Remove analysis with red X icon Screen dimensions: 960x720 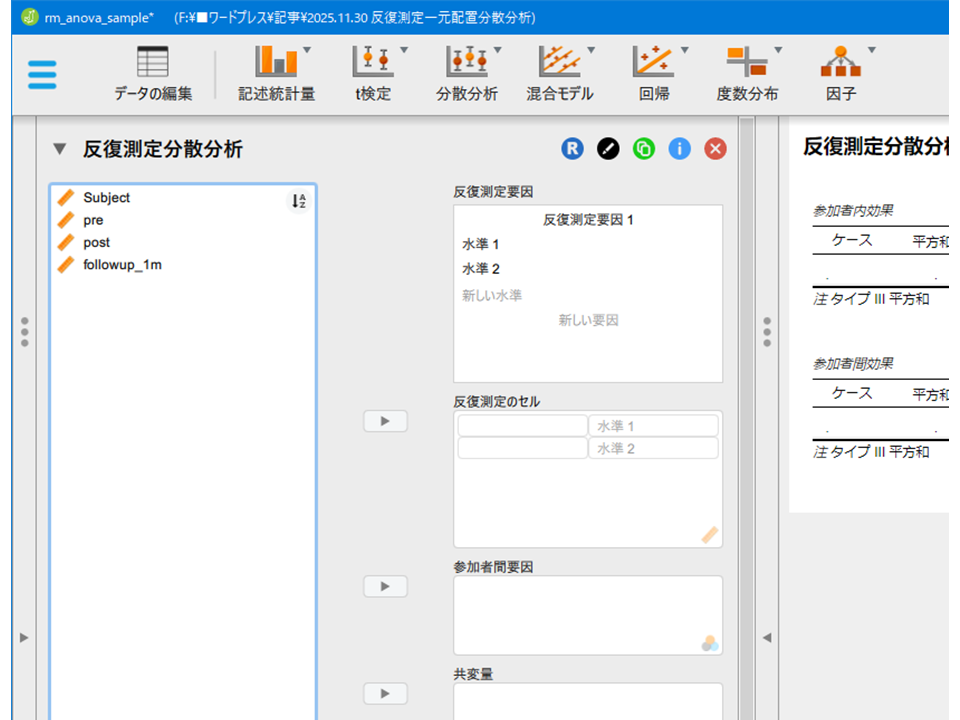tap(715, 149)
